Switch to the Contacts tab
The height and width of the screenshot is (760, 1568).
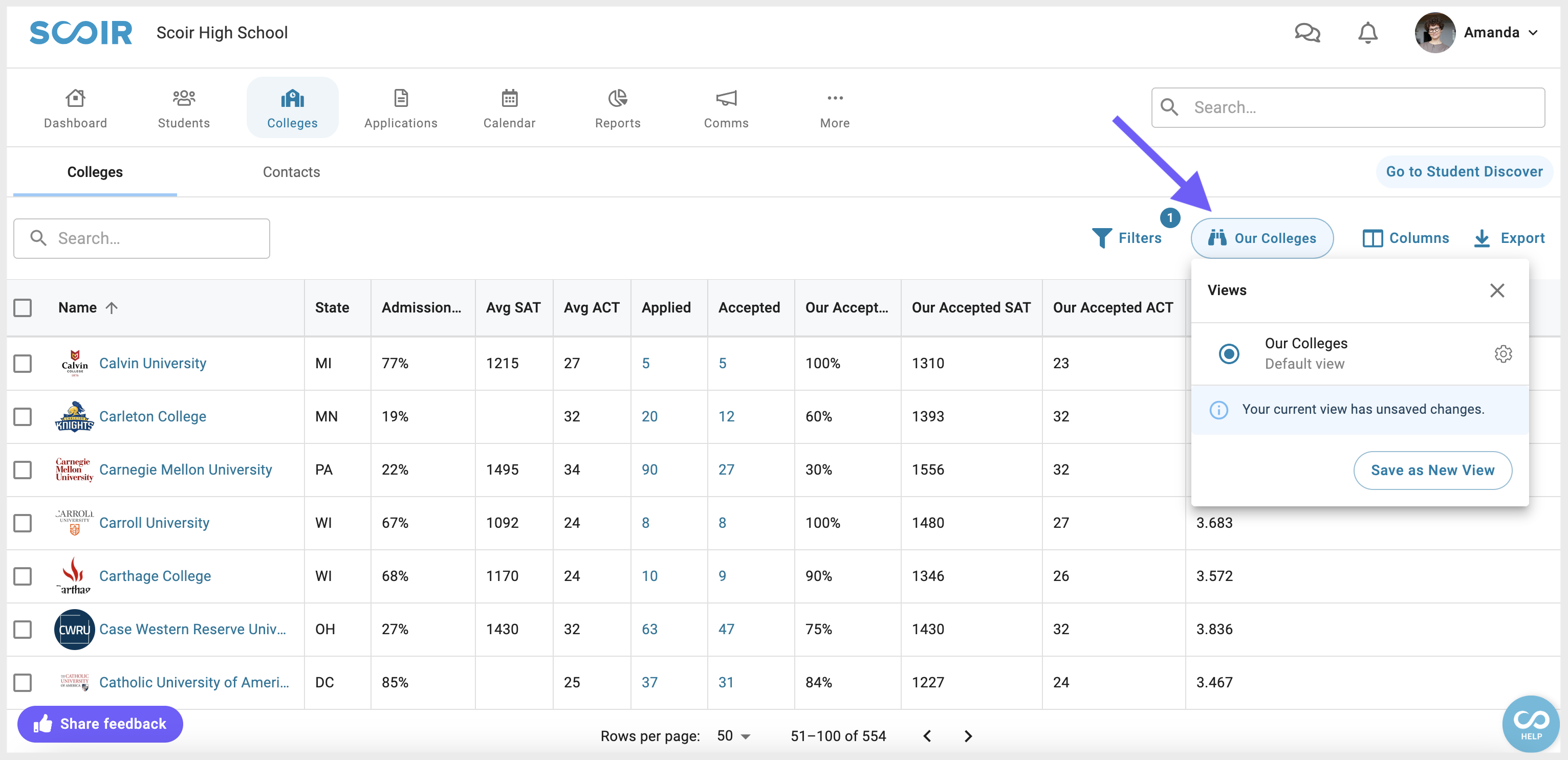click(291, 172)
